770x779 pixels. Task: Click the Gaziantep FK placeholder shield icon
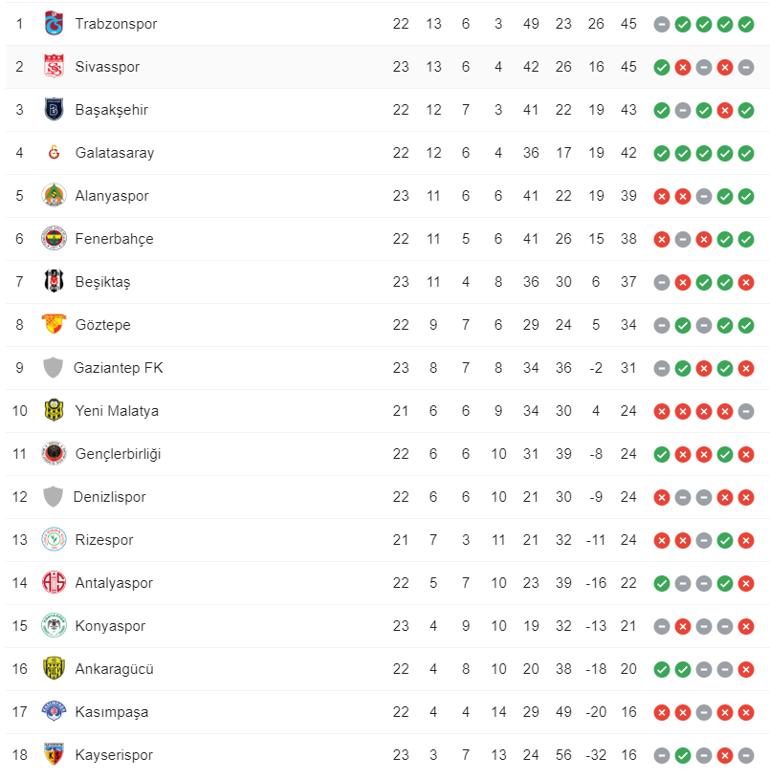tap(53, 368)
